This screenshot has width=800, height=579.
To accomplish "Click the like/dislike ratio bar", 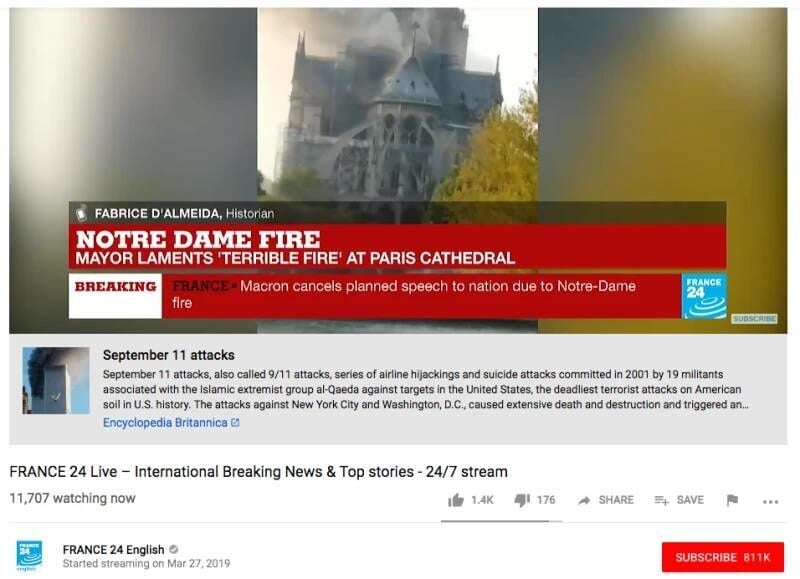I will [502, 521].
